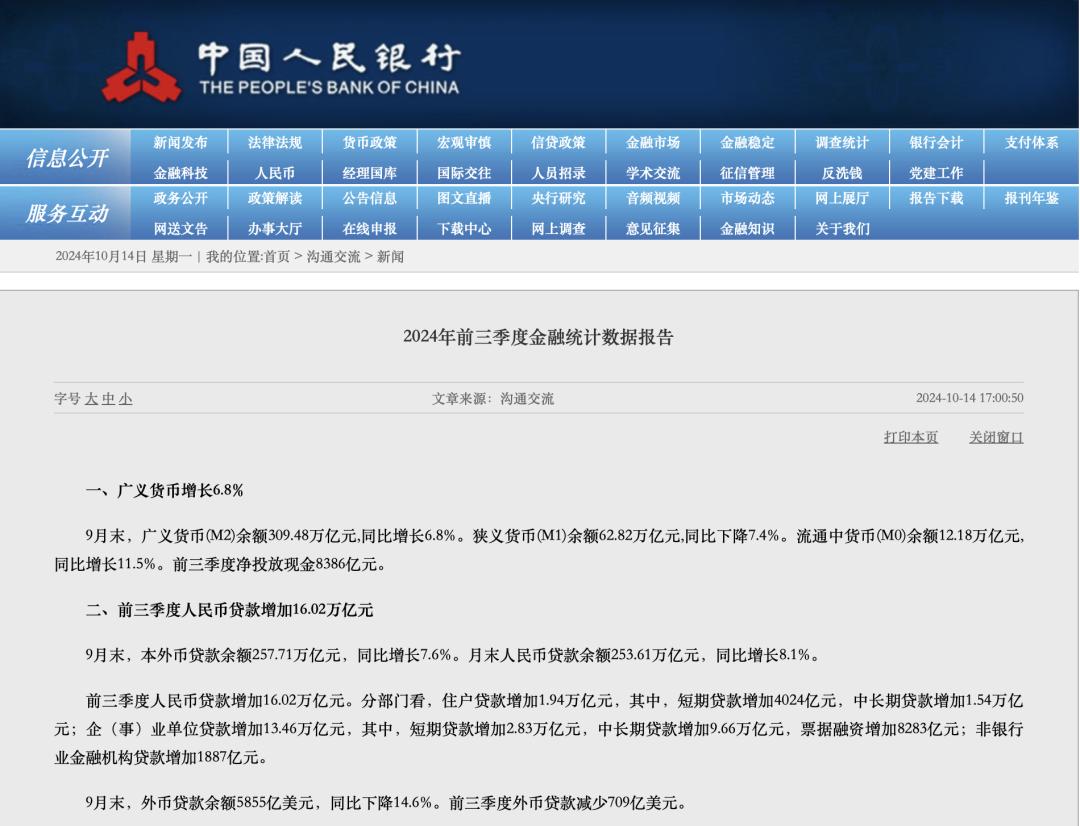1080x826 pixels.
Task: Open 政务公开 navigation item
Action: pos(180,198)
